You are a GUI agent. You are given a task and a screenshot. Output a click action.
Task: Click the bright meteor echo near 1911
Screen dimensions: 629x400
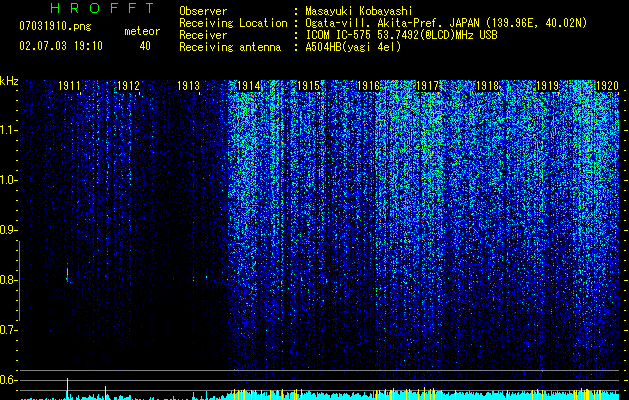point(67,274)
